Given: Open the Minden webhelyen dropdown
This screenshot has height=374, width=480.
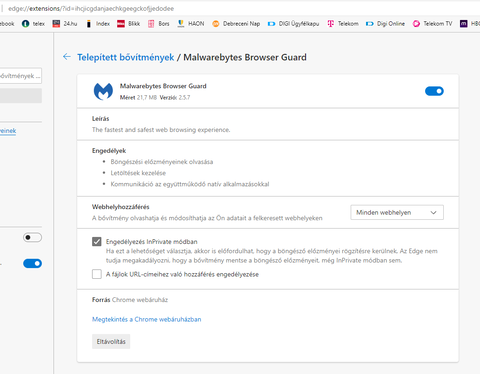Looking at the screenshot, I should coord(397,212).
